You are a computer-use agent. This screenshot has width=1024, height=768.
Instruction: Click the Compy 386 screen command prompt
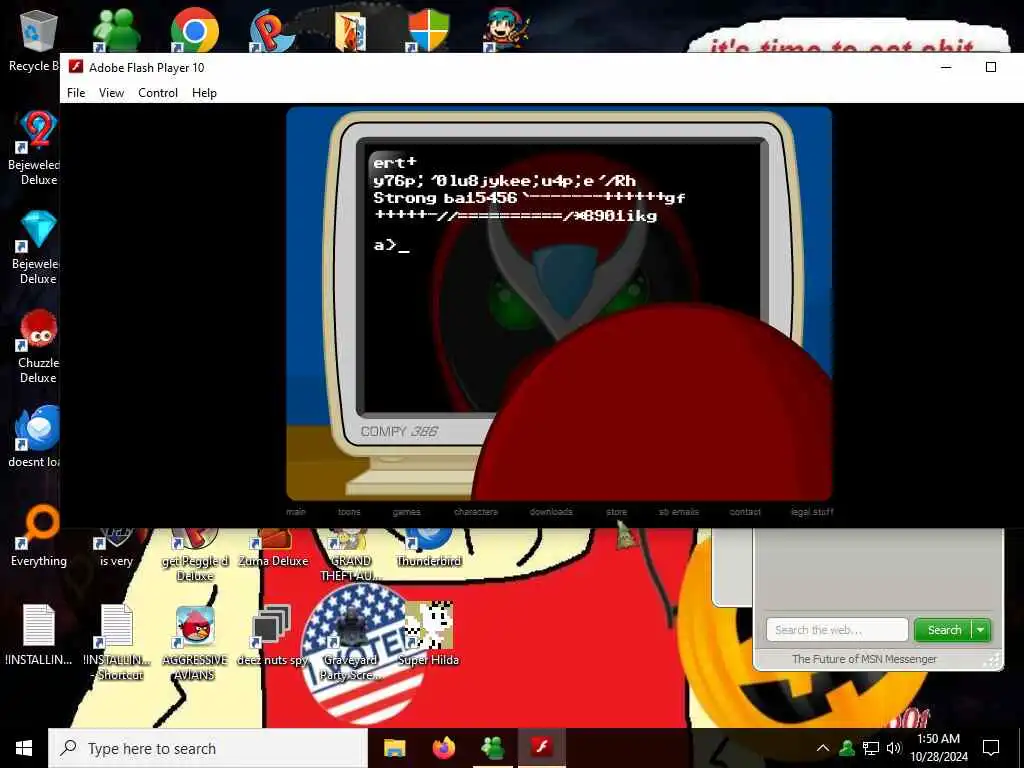[391, 246]
